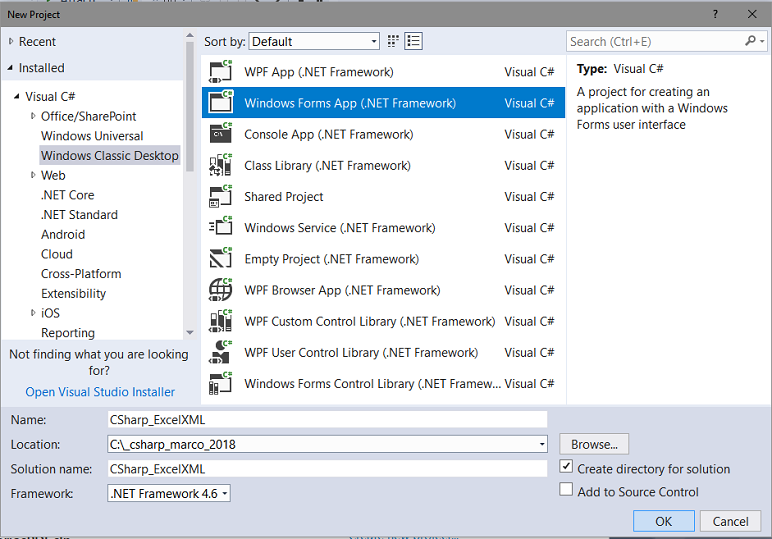The height and width of the screenshot is (539, 772).
Task: Toggle Create directory for solution checkbox
Action: pos(566,467)
